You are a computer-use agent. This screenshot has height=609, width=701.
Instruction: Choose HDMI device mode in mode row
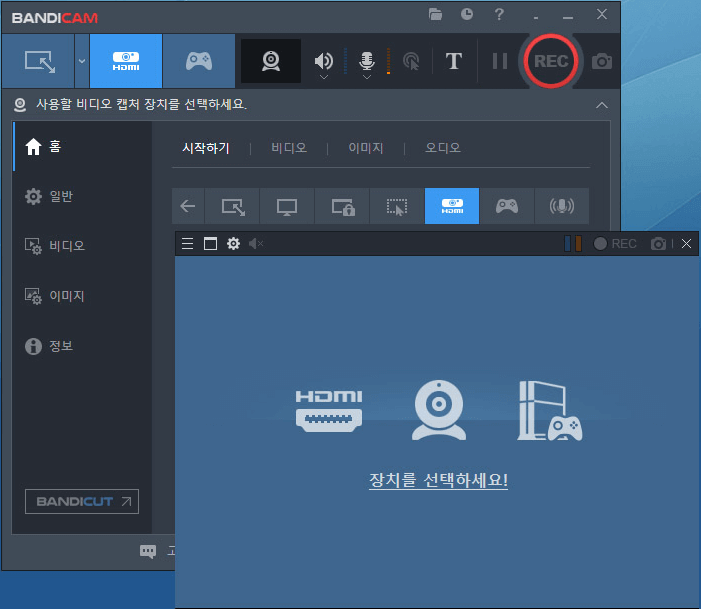[x=452, y=206]
